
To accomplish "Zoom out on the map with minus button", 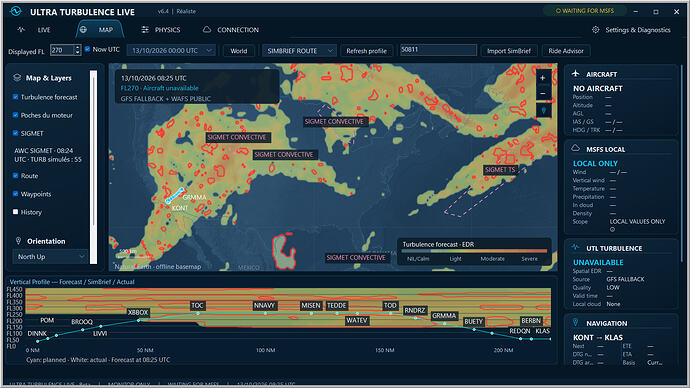I will click(x=543, y=94).
